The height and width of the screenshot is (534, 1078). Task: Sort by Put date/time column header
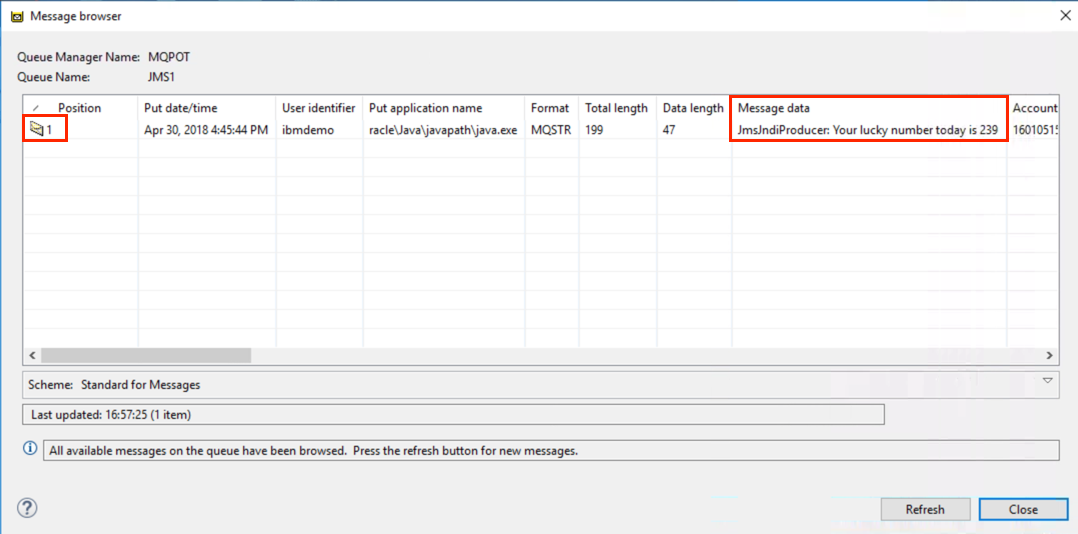[x=207, y=108]
